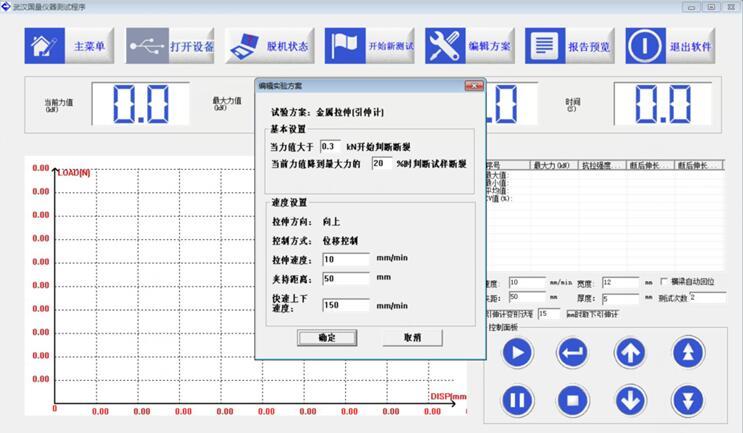
Task: Click the 脱机状态 label text
Action: tap(287, 46)
